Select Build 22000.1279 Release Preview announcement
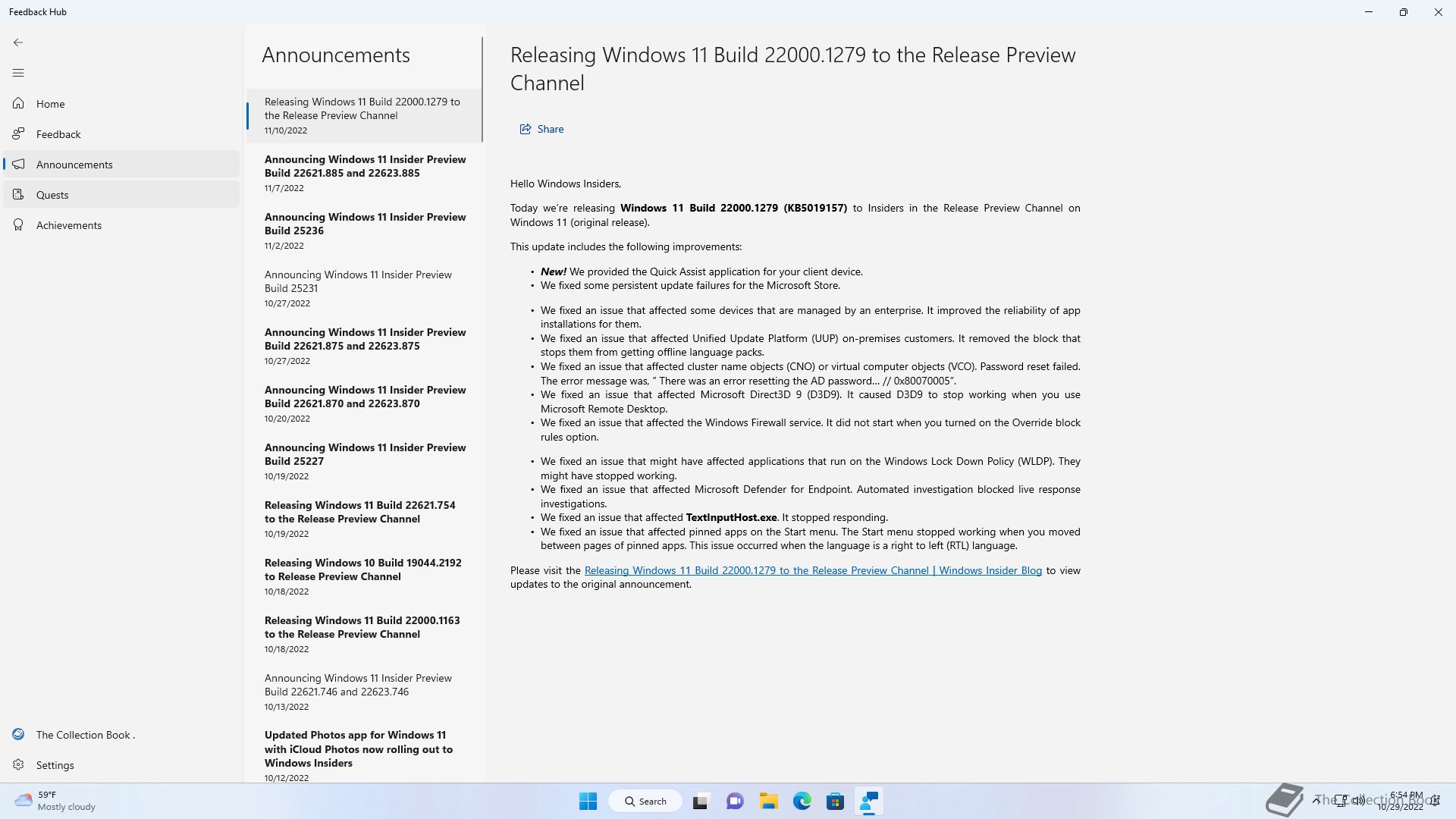The image size is (1456, 819). 364,115
